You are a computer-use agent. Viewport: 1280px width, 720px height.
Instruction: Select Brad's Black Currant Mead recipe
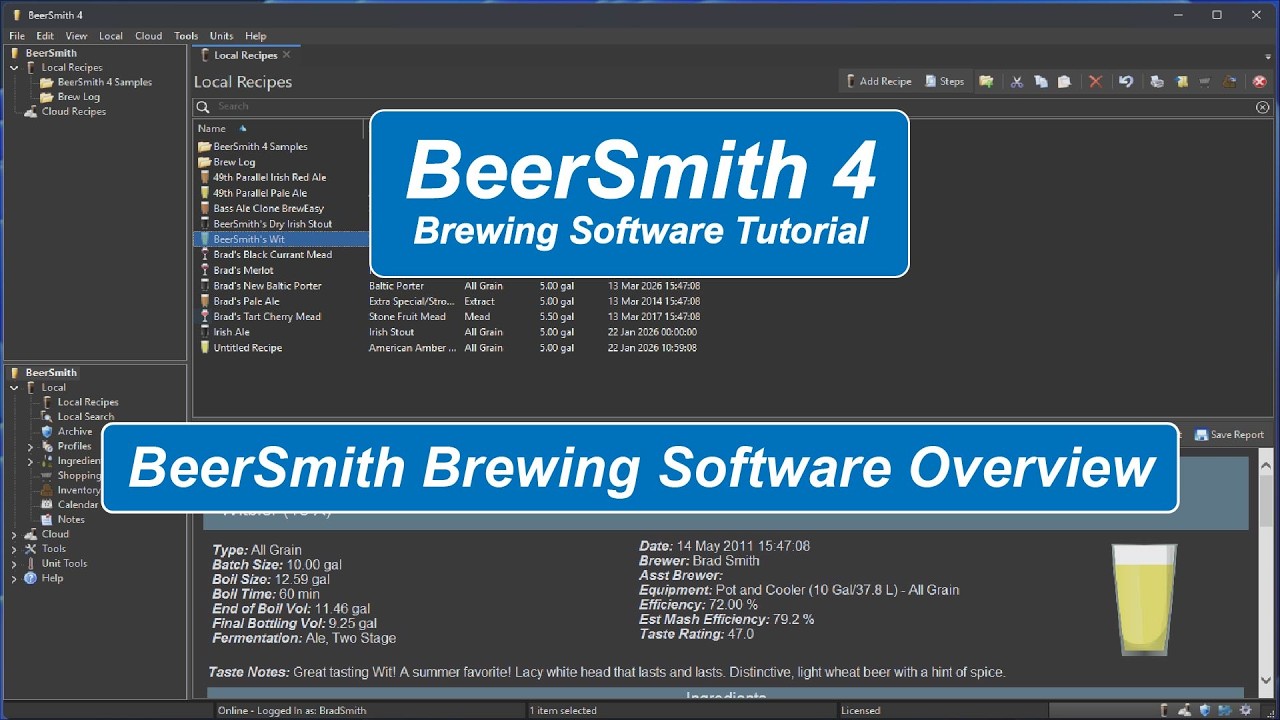point(272,254)
